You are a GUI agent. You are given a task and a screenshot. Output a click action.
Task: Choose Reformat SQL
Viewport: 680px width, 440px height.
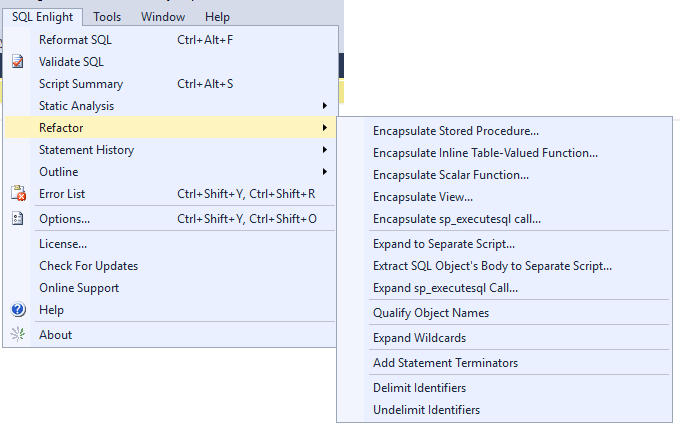click(x=170, y=40)
